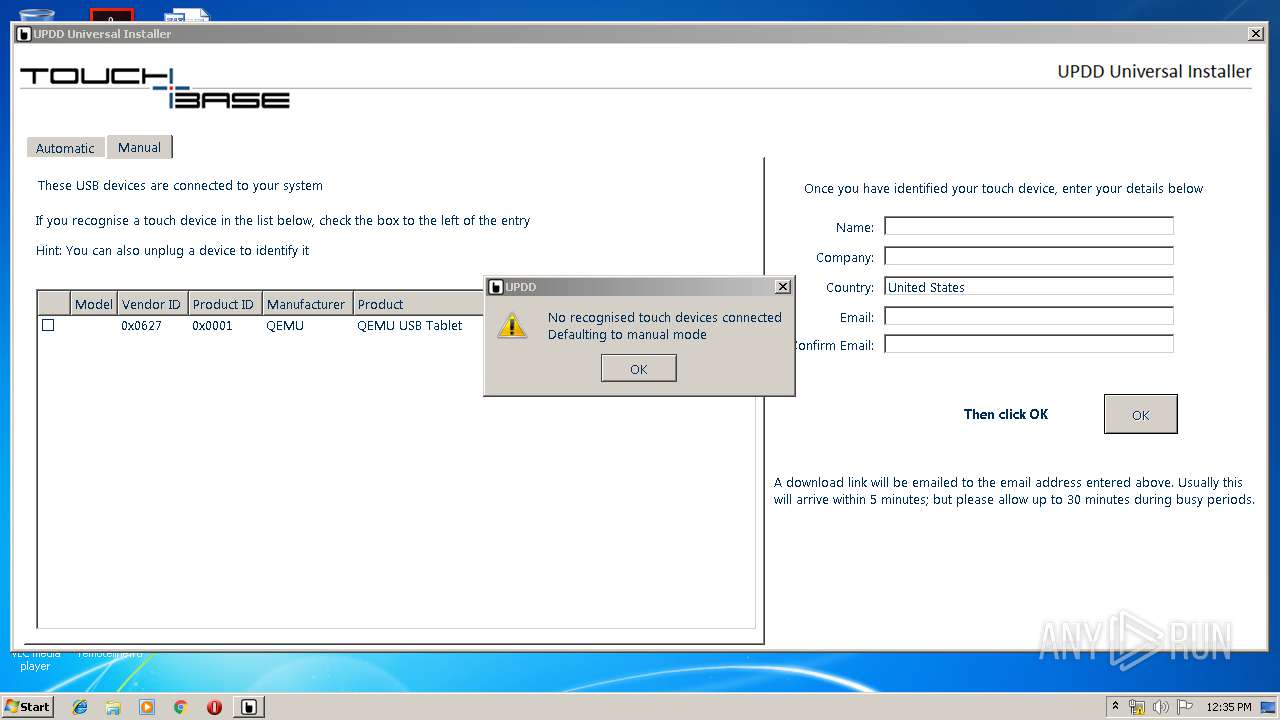The width and height of the screenshot is (1280, 720).
Task: Click the Touch-Base logo
Action: tap(155, 88)
